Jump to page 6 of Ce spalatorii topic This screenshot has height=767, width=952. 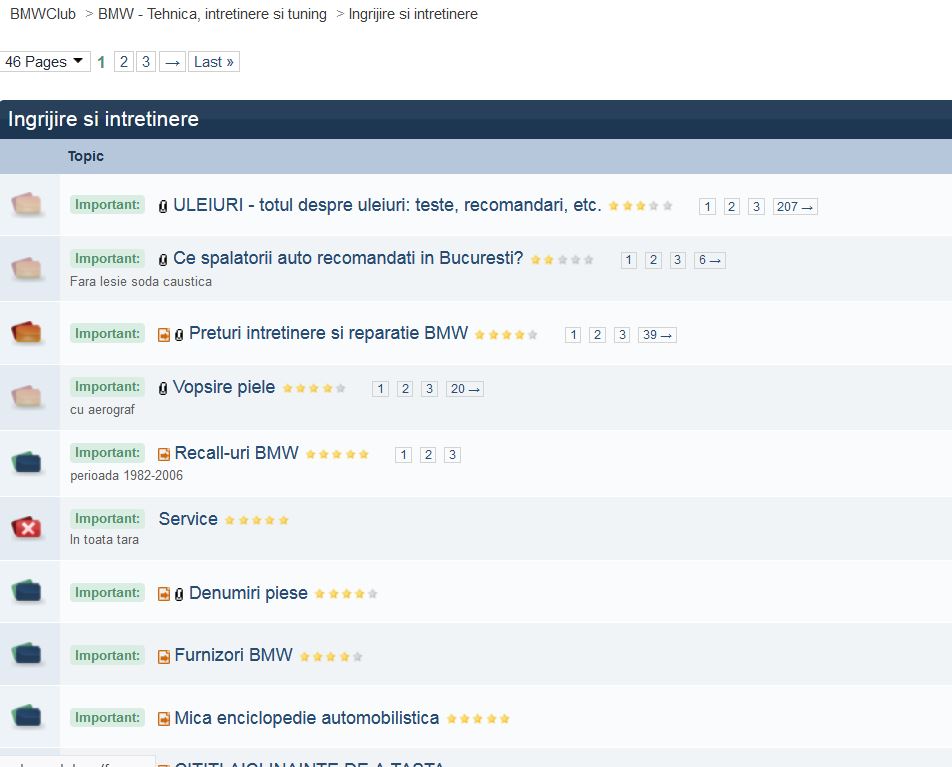[x=710, y=260]
